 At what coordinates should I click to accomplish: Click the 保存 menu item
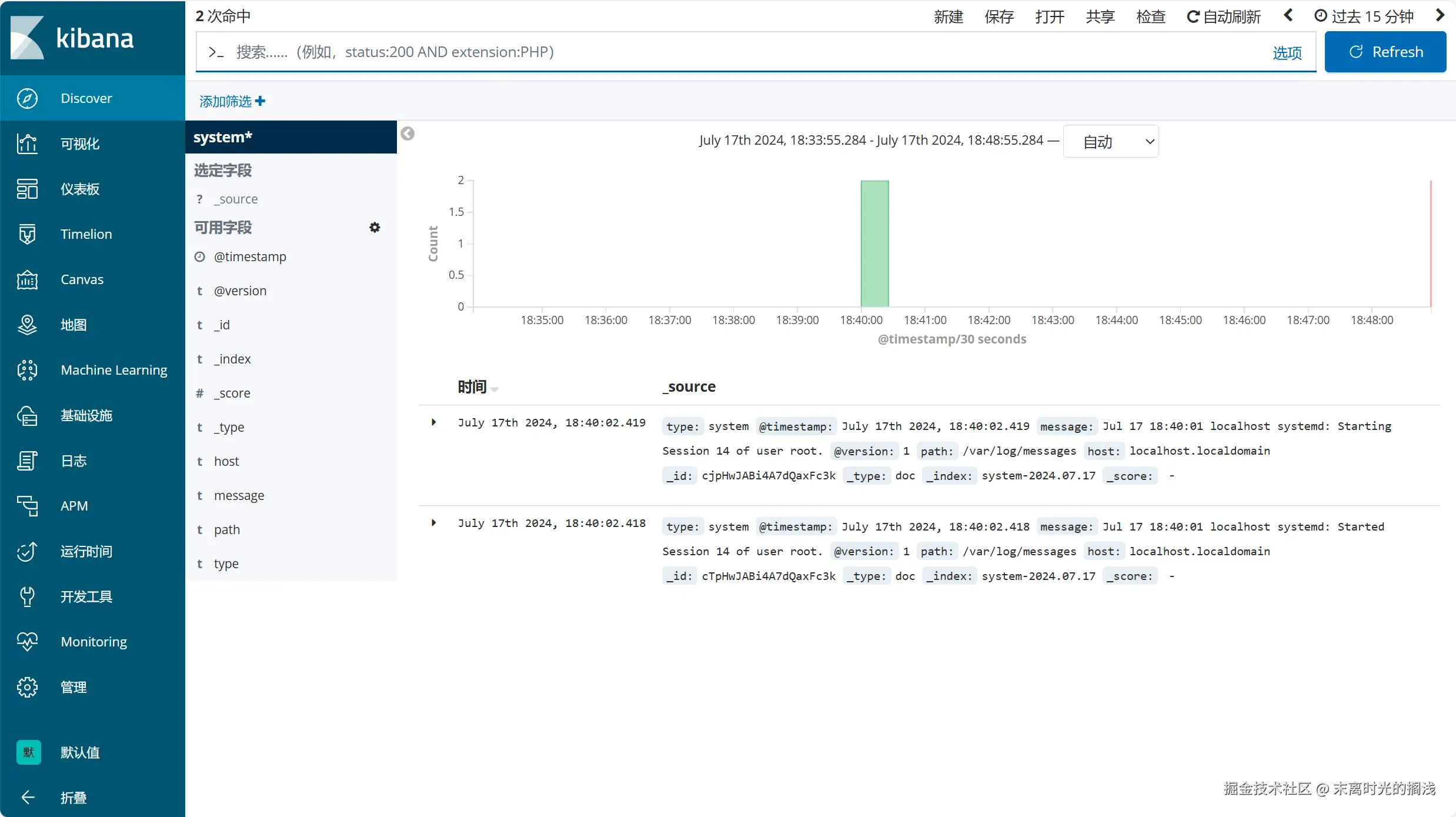999,16
